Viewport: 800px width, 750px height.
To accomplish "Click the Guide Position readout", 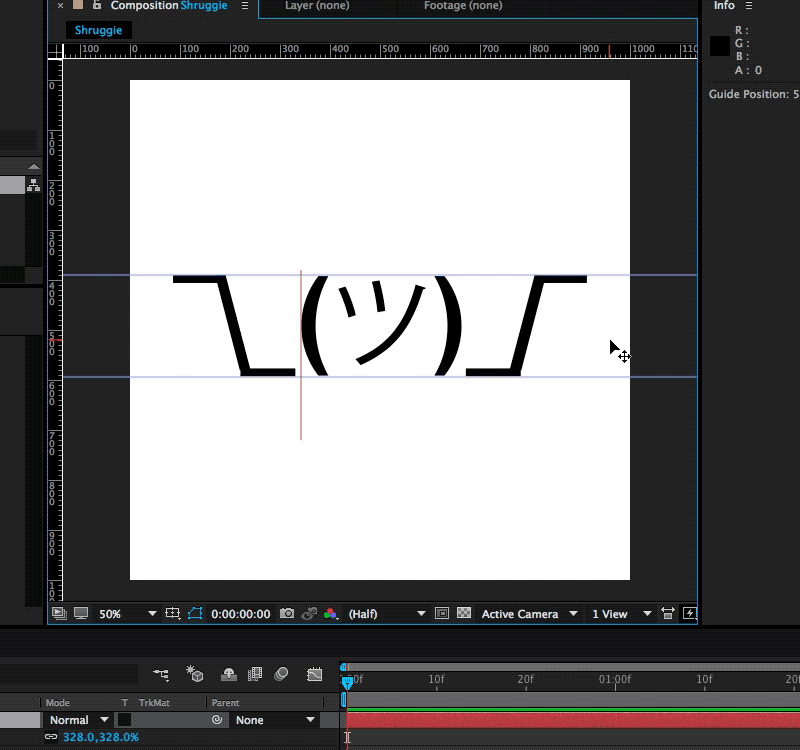I will pos(754,94).
